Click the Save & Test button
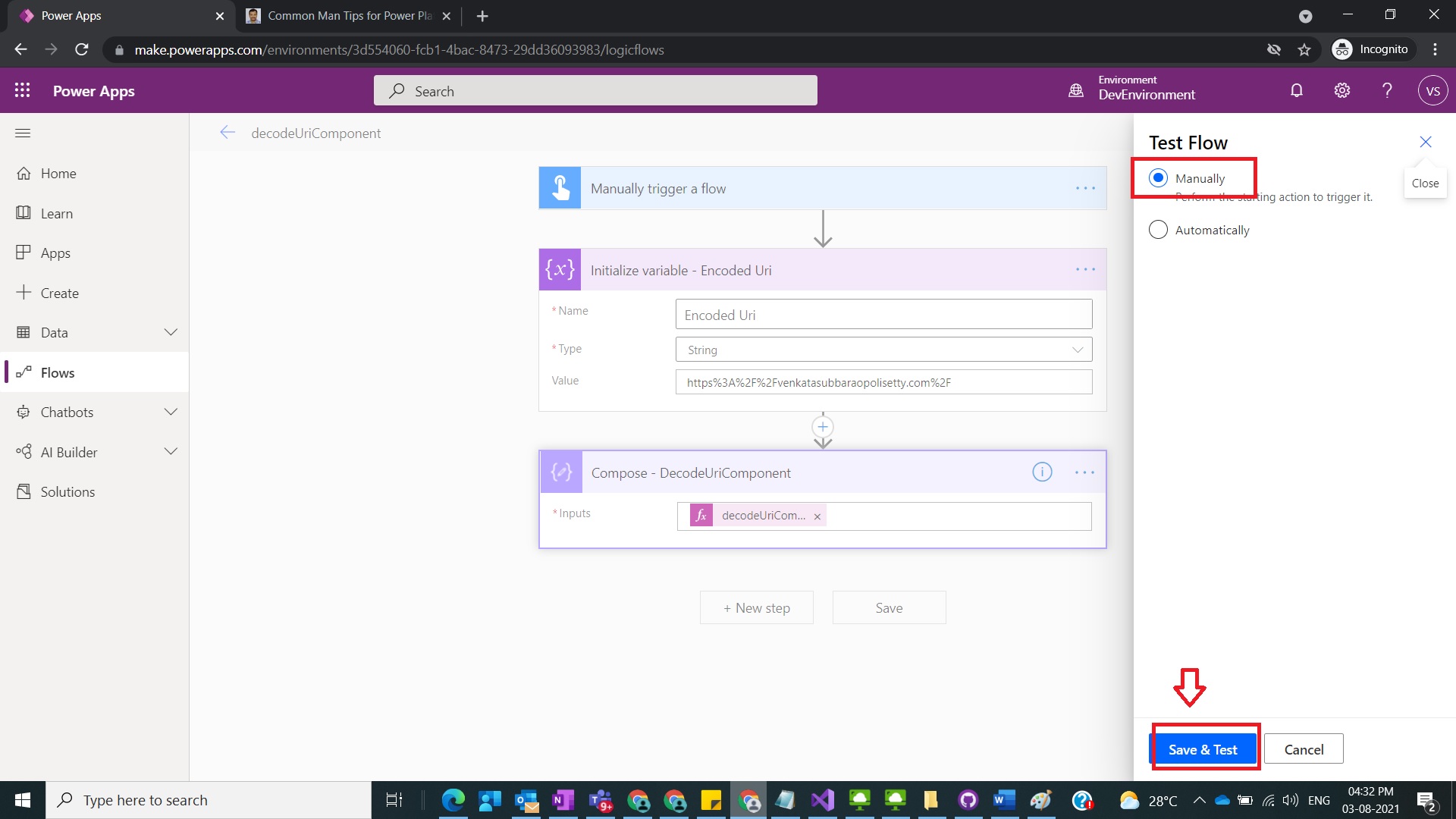This screenshot has width=1456, height=819. (x=1204, y=748)
